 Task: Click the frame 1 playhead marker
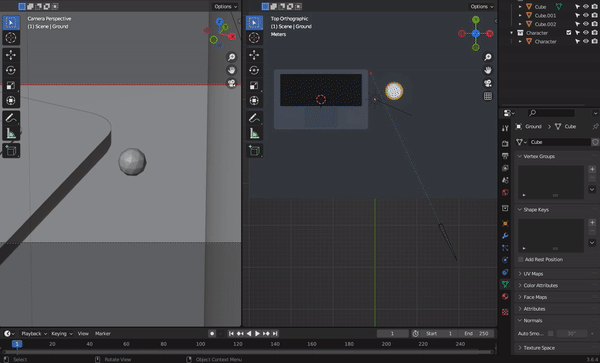pos(17,344)
